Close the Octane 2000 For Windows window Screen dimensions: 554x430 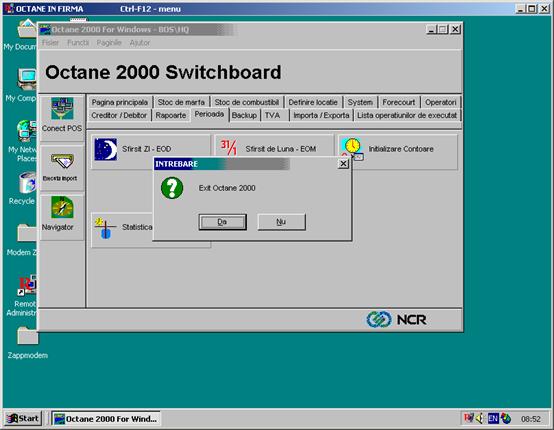coord(455,30)
